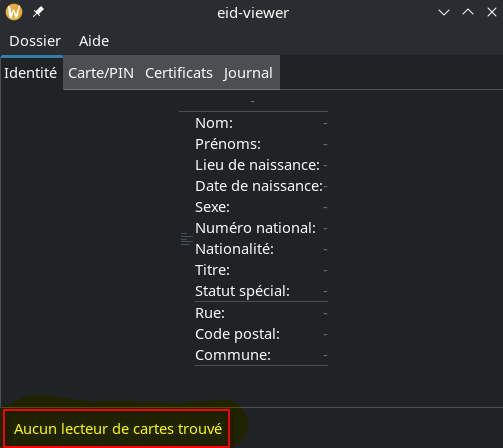Switch to the Carte/PIN tab
This screenshot has height=448, width=503.
coord(101,73)
